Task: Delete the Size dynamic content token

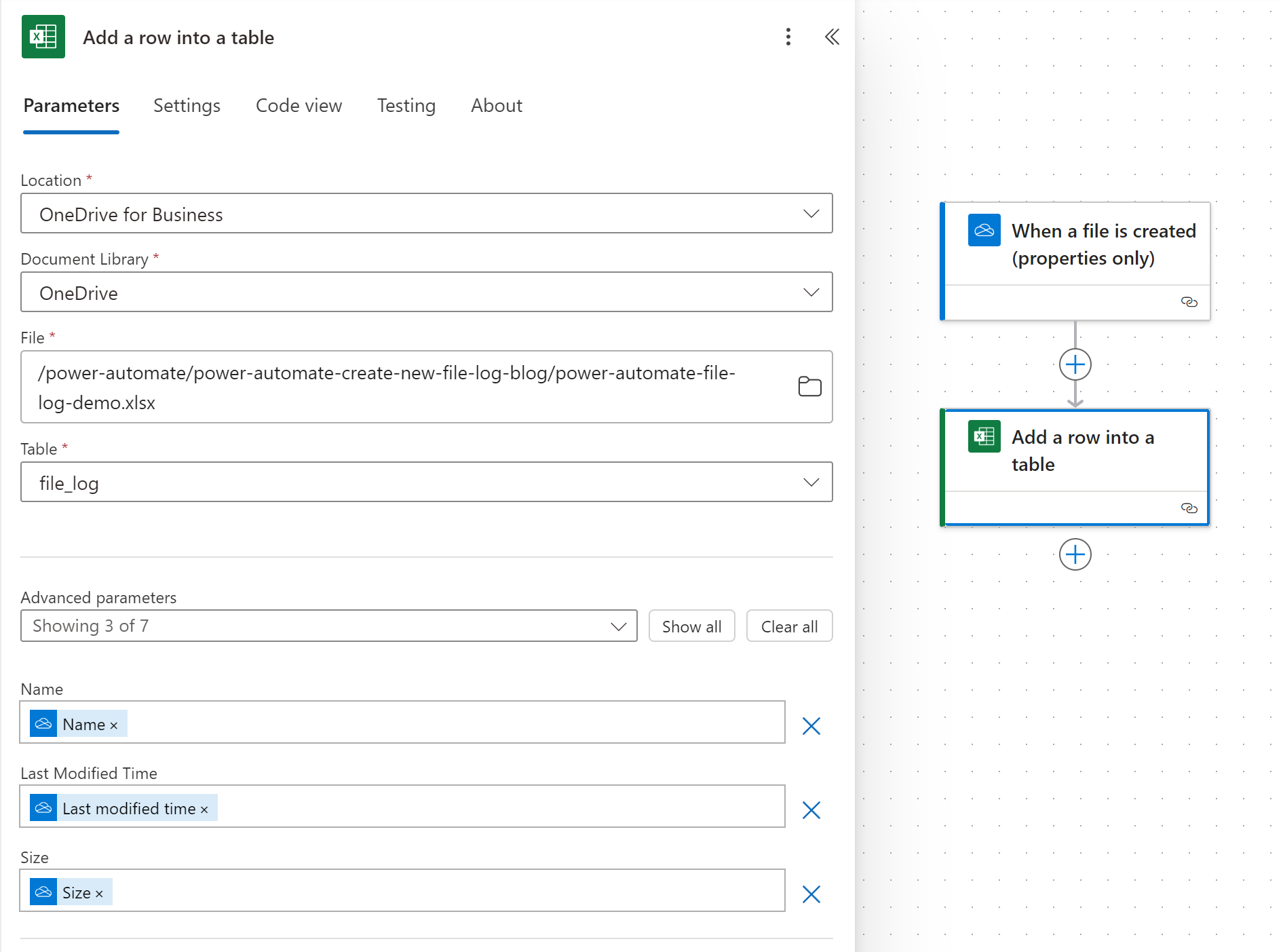Action: pyautogui.click(x=99, y=894)
